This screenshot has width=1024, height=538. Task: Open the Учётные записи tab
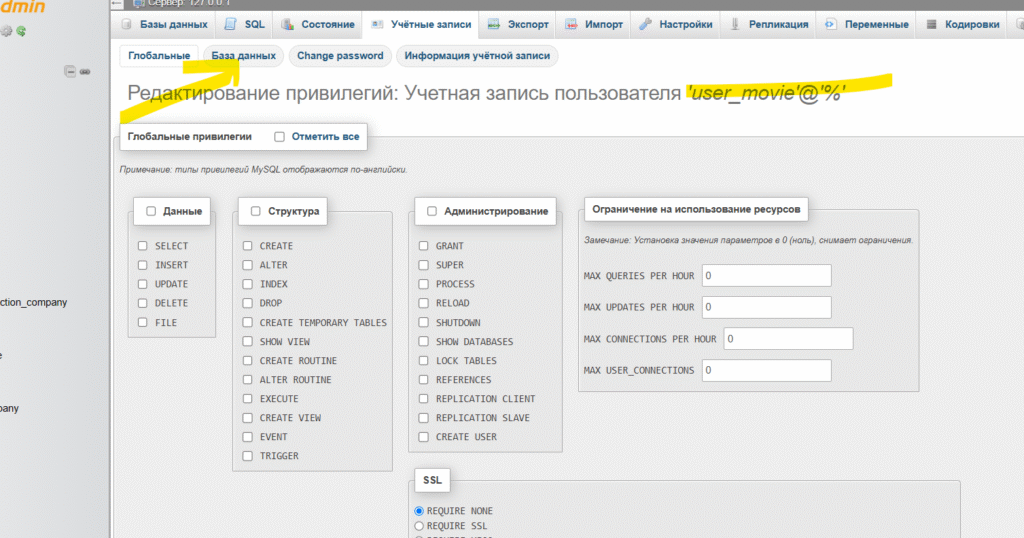[x=421, y=24]
